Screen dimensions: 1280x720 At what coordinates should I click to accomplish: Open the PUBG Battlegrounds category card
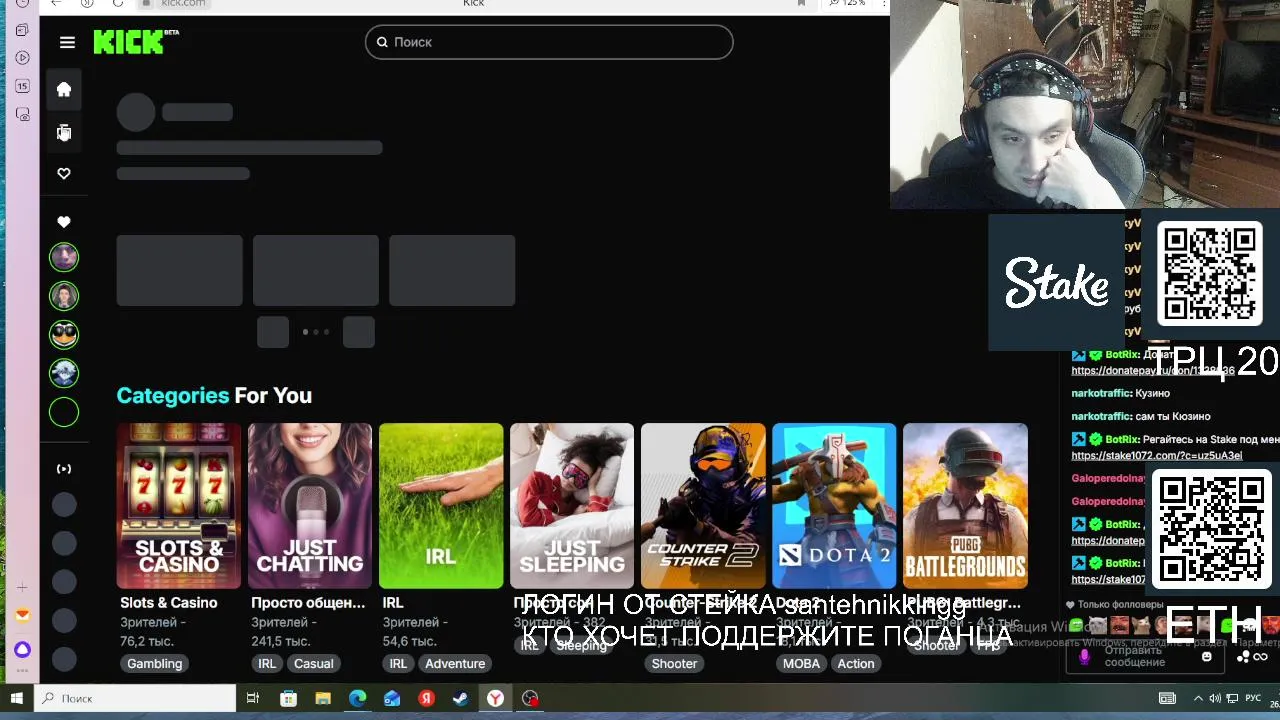pos(965,506)
